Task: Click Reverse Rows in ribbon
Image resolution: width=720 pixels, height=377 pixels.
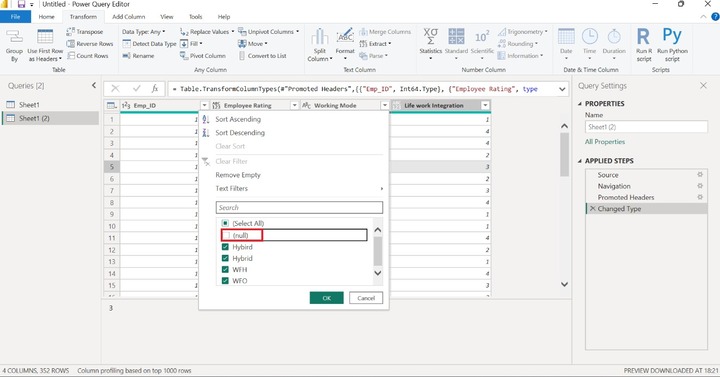Action: click(90, 44)
